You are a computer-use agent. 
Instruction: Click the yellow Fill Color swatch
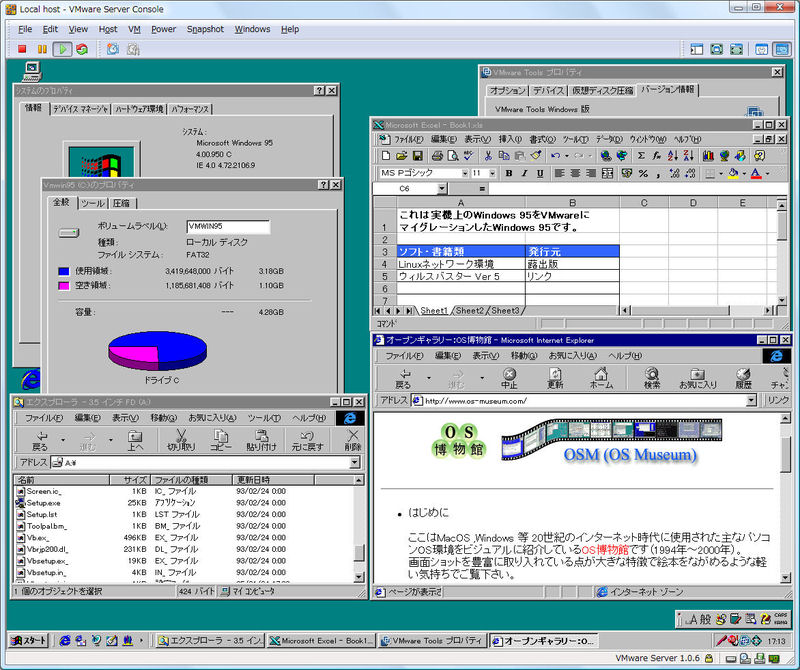734,173
